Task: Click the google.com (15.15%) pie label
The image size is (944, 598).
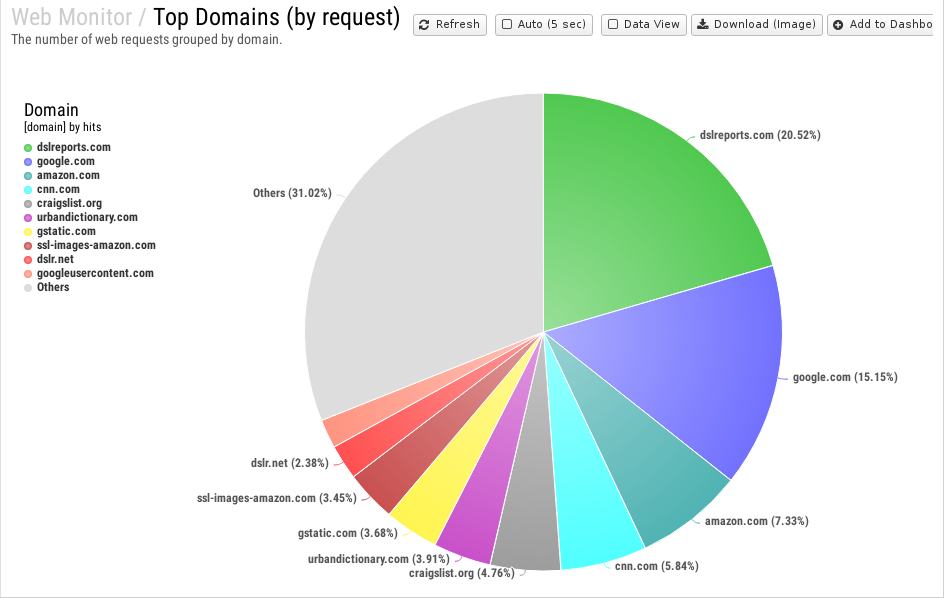Action: tap(845, 377)
